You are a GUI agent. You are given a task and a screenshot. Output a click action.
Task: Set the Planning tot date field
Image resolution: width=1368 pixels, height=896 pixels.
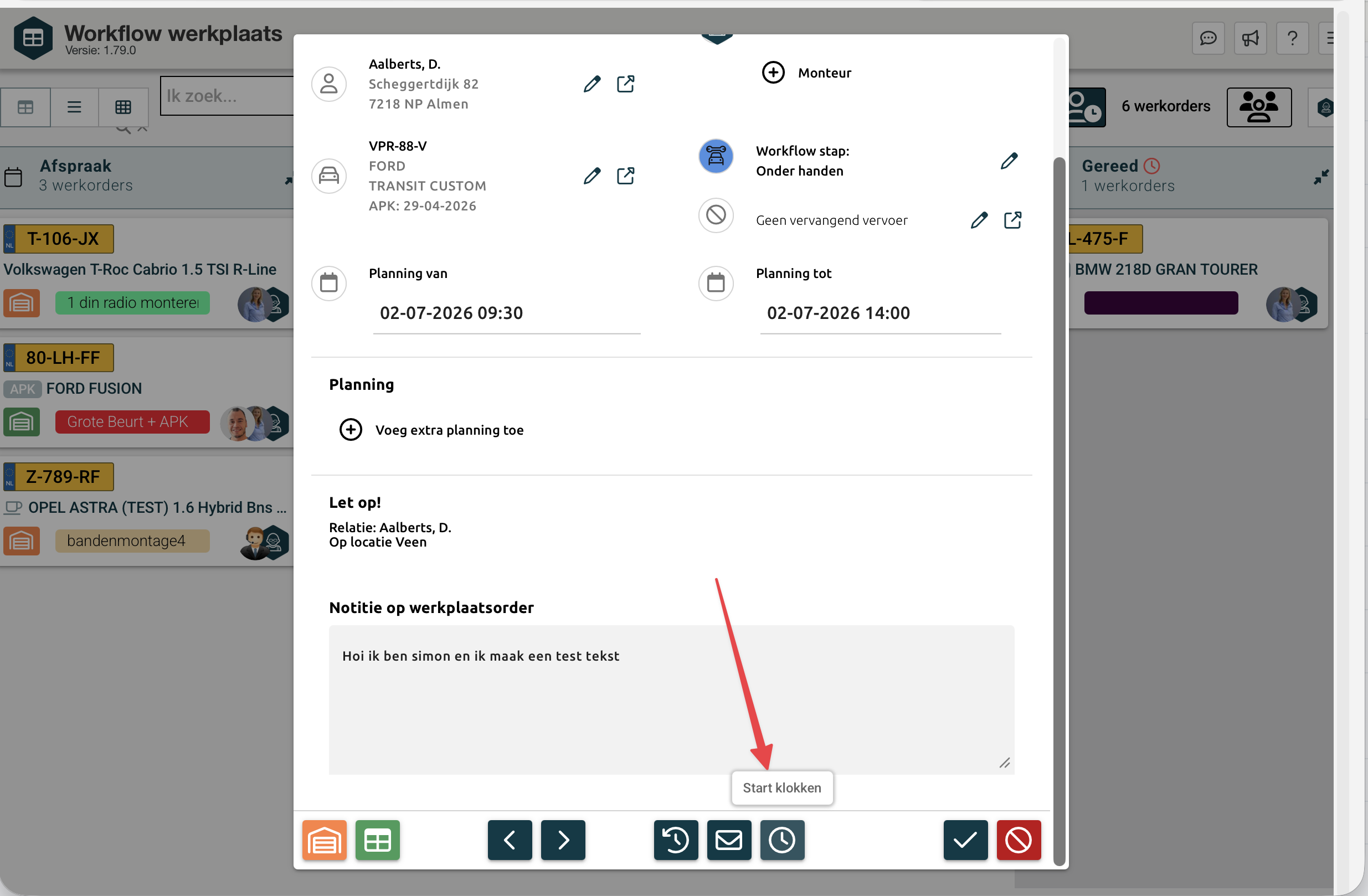(x=880, y=313)
